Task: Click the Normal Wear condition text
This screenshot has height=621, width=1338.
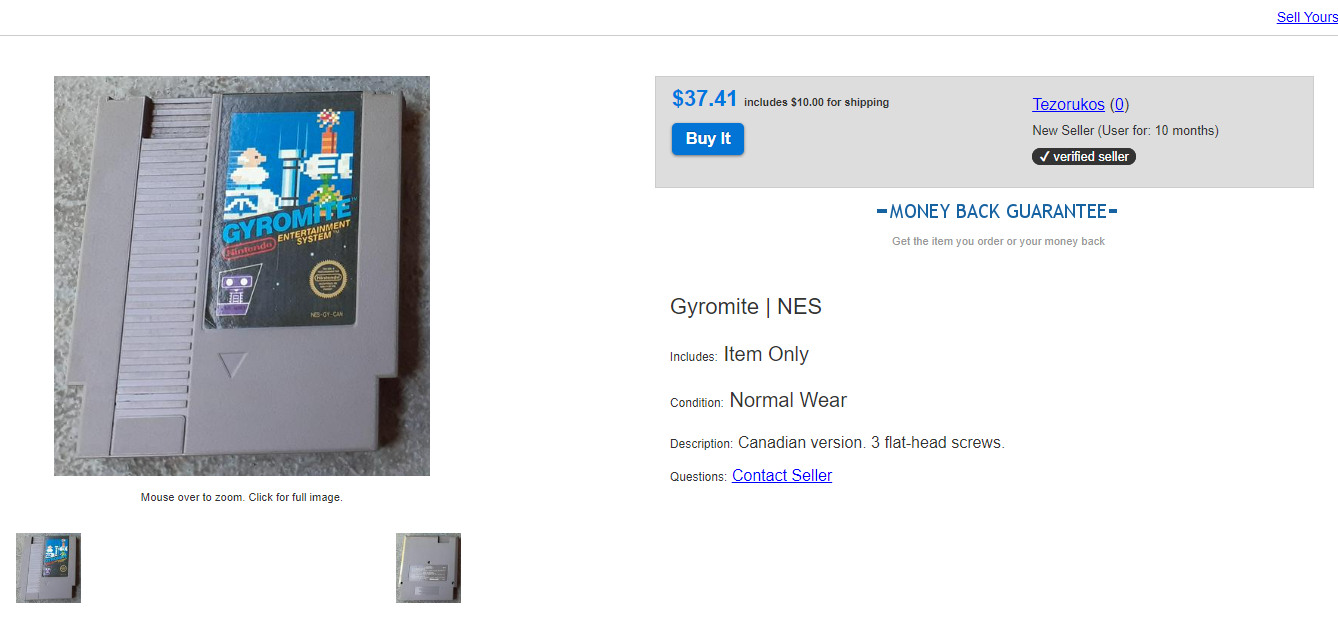Action: (x=788, y=400)
